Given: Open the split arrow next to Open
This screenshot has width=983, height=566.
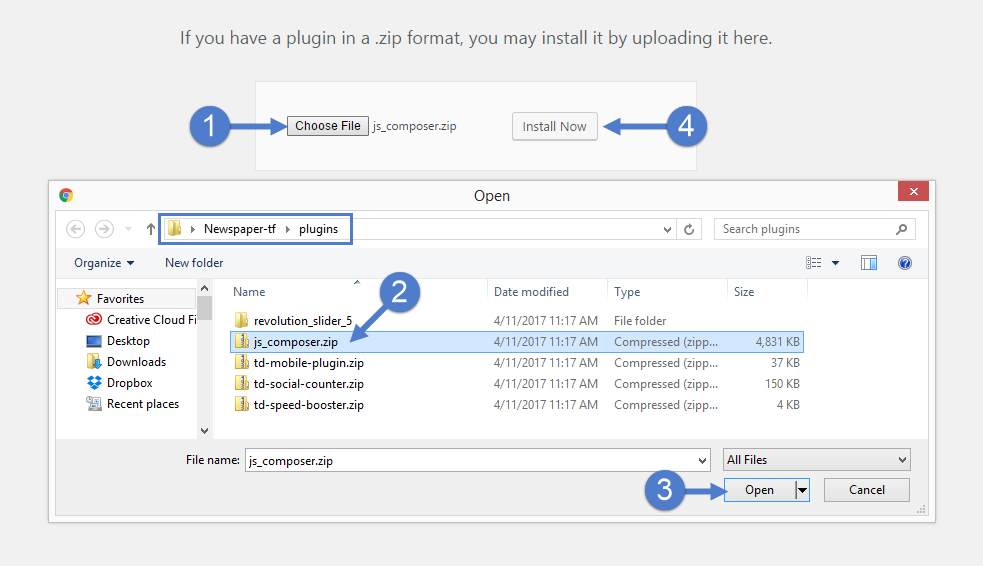Looking at the screenshot, I should (x=802, y=490).
